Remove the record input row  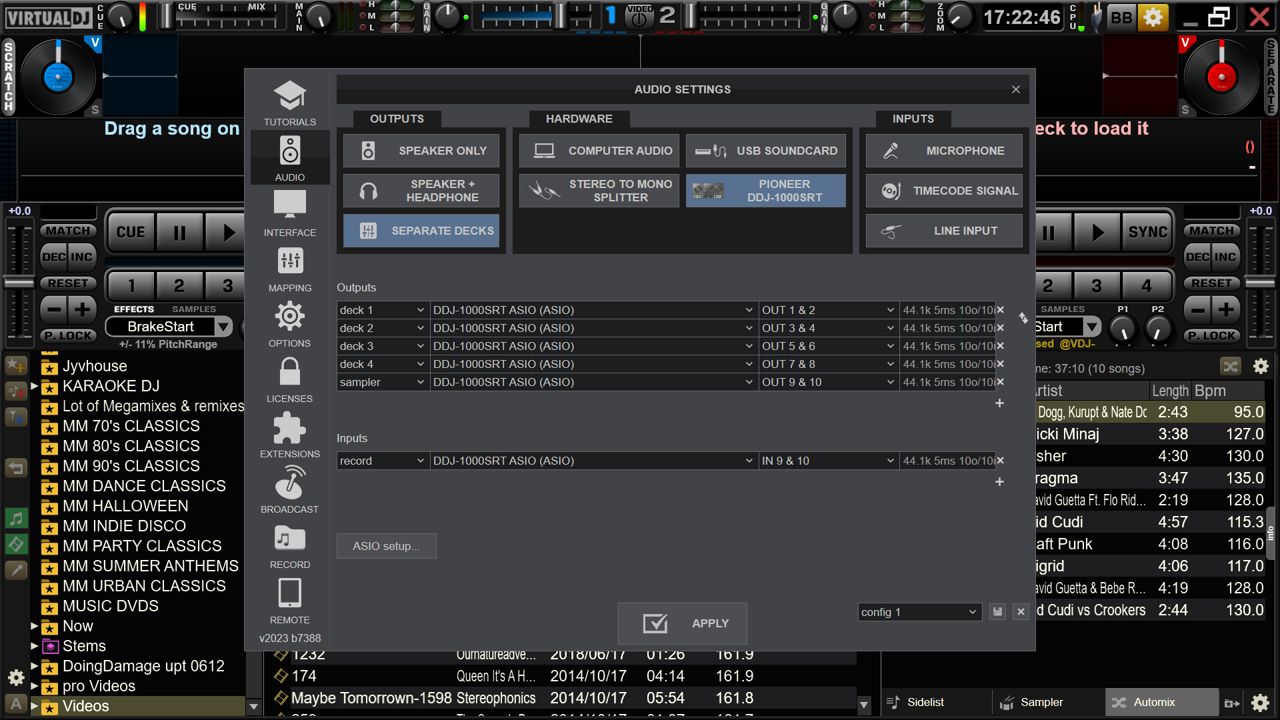coord(1000,461)
